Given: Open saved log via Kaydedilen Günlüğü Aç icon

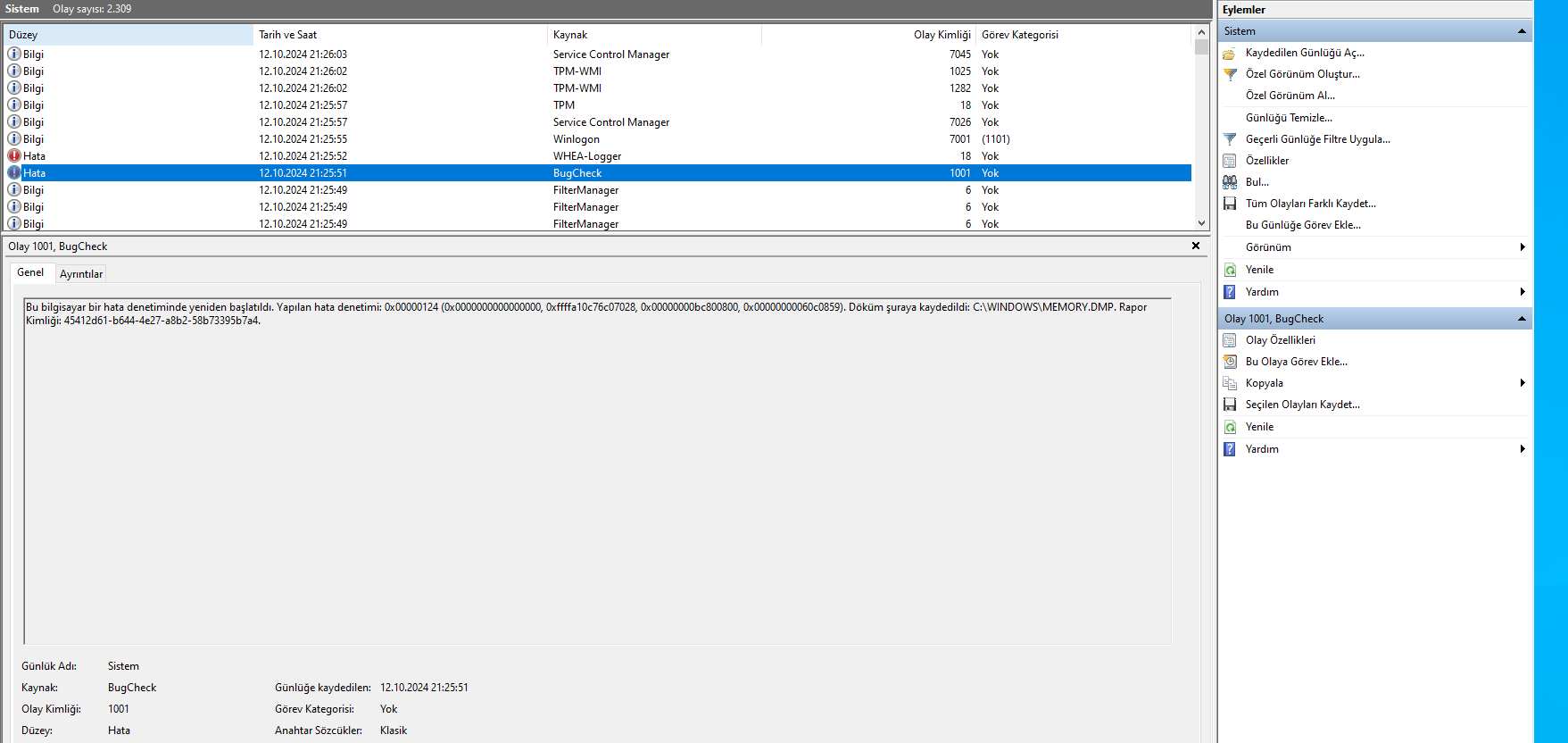Looking at the screenshot, I should (x=1229, y=53).
